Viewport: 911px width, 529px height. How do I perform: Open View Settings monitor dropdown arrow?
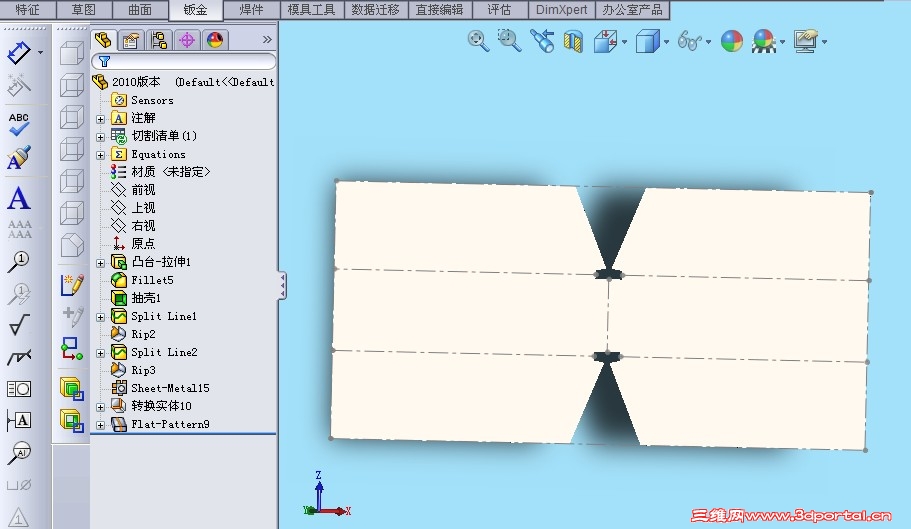click(824, 42)
